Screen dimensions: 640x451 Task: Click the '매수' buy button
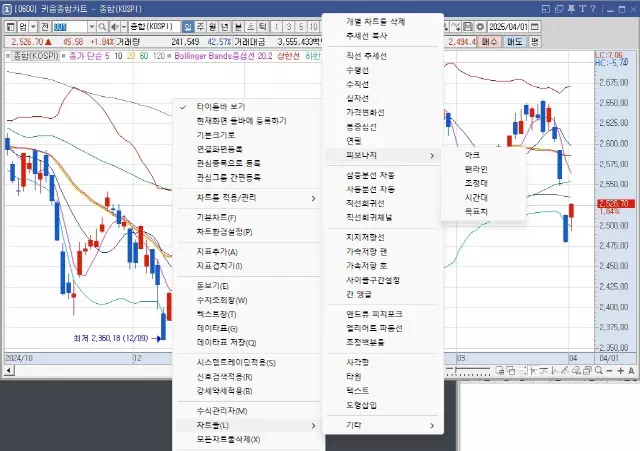tap(489, 42)
